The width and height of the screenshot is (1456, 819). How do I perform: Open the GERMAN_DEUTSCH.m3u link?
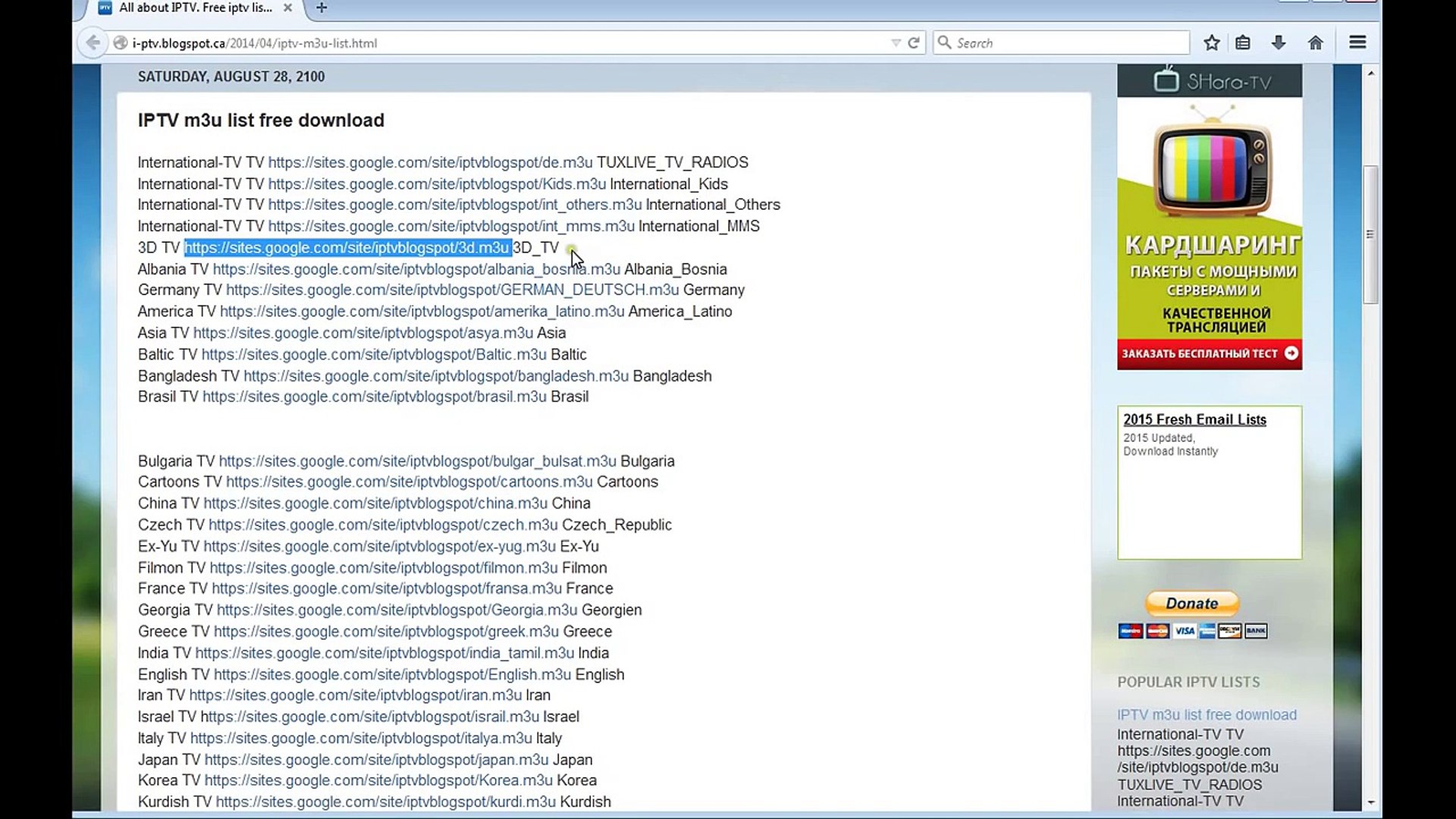click(x=453, y=290)
